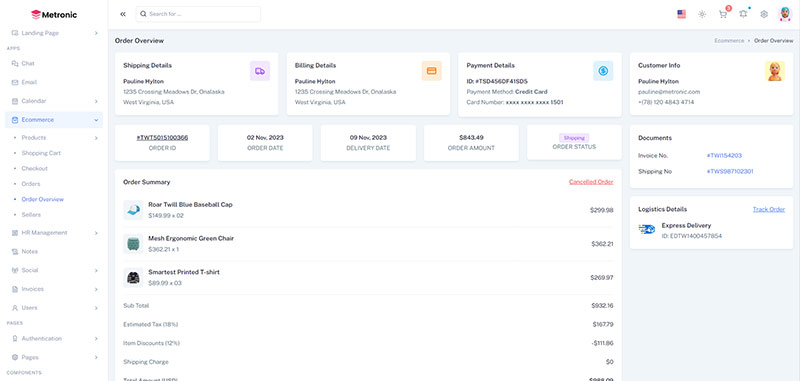Click the Ecommerce sidebar icon
The image size is (800, 381).
tap(15, 120)
